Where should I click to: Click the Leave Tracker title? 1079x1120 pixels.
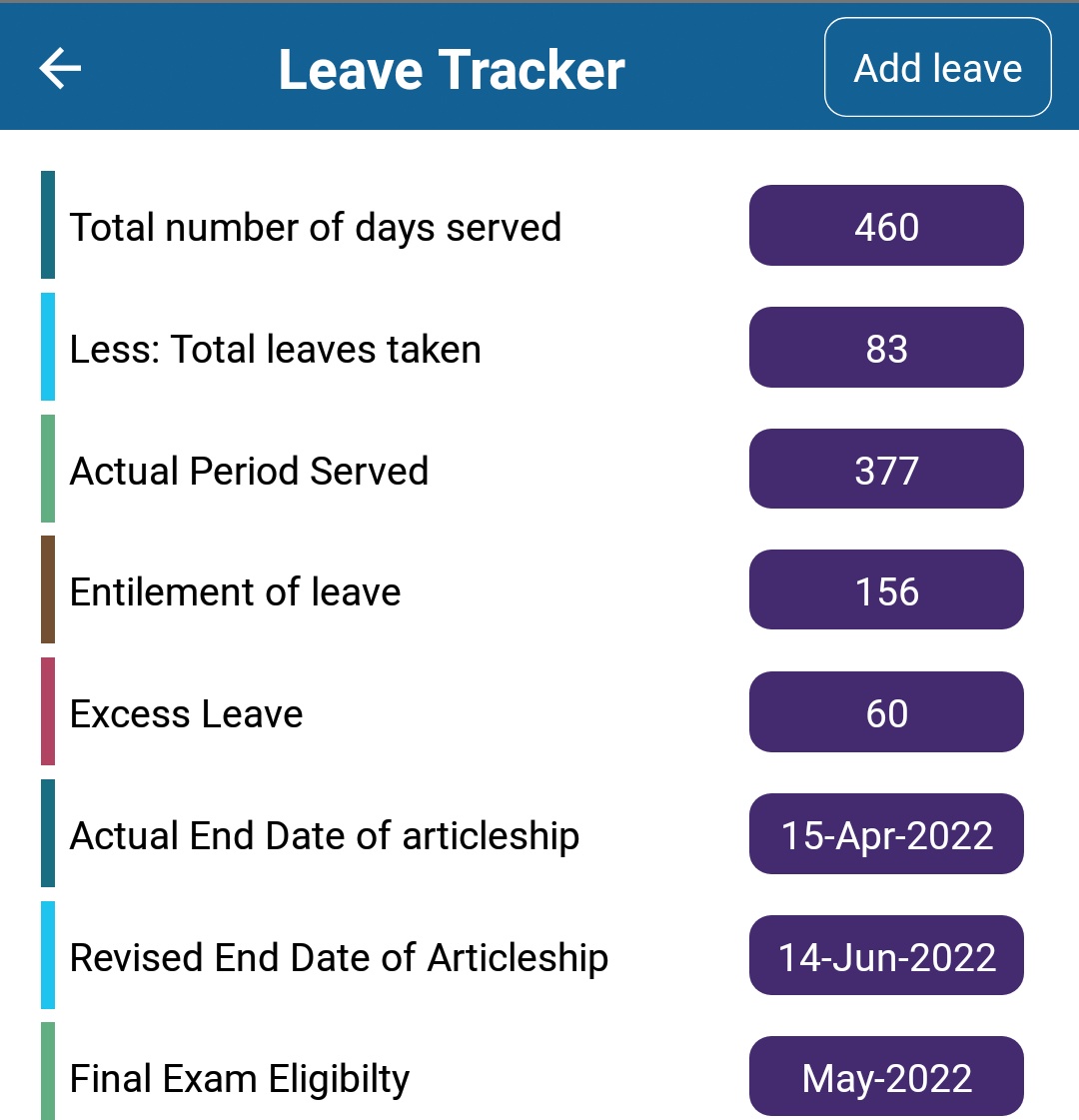tap(452, 70)
